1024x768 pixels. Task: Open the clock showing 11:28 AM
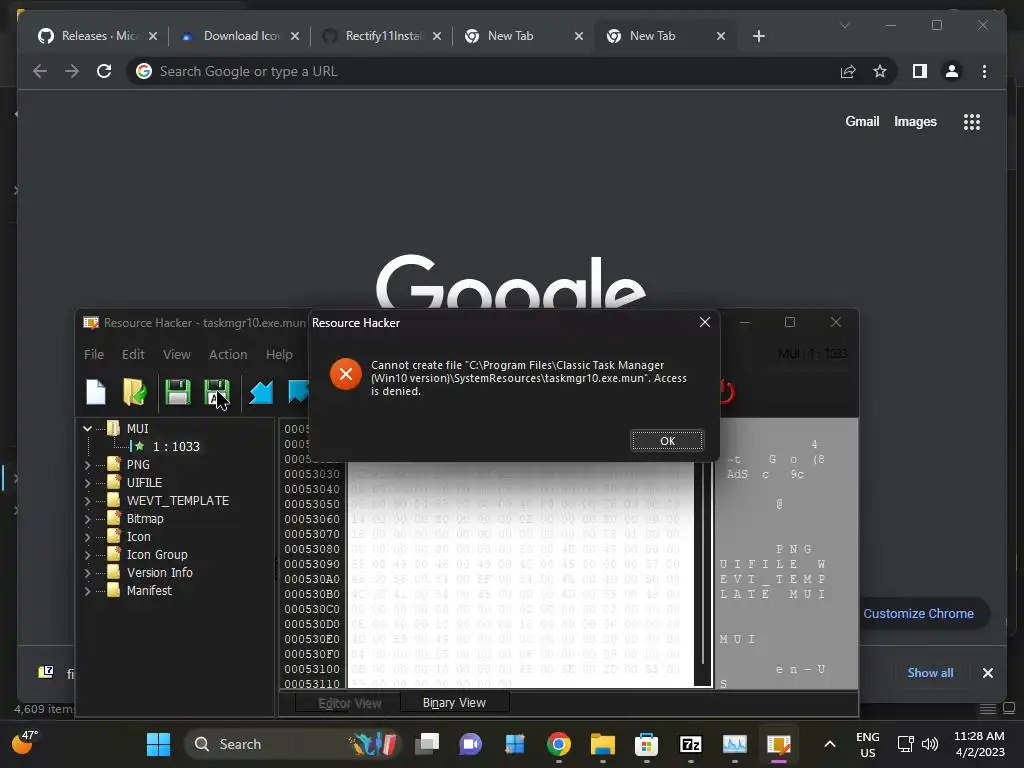pos(979,744)
